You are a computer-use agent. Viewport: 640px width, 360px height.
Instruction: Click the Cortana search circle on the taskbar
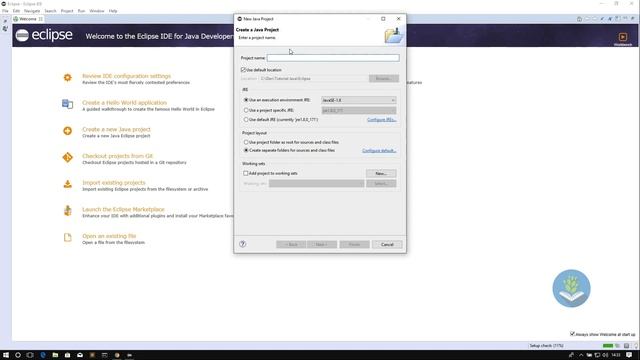pyautogui.click(x=18, y=355)
